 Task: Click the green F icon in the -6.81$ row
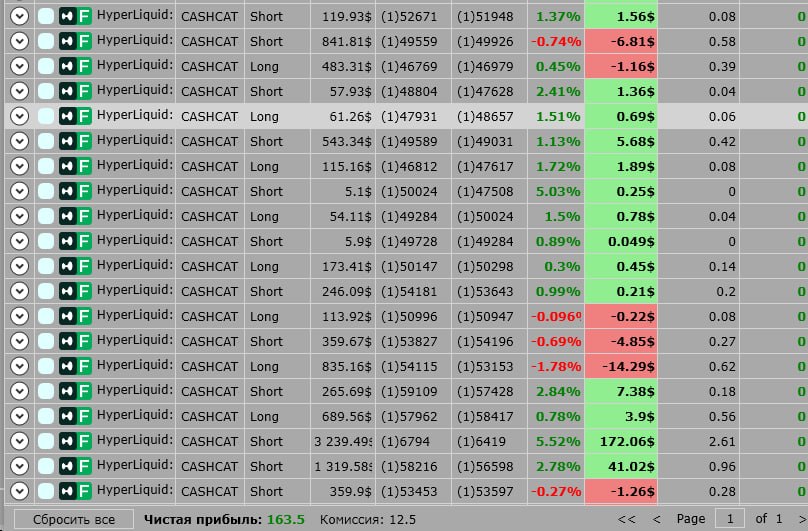pos(84,41)
